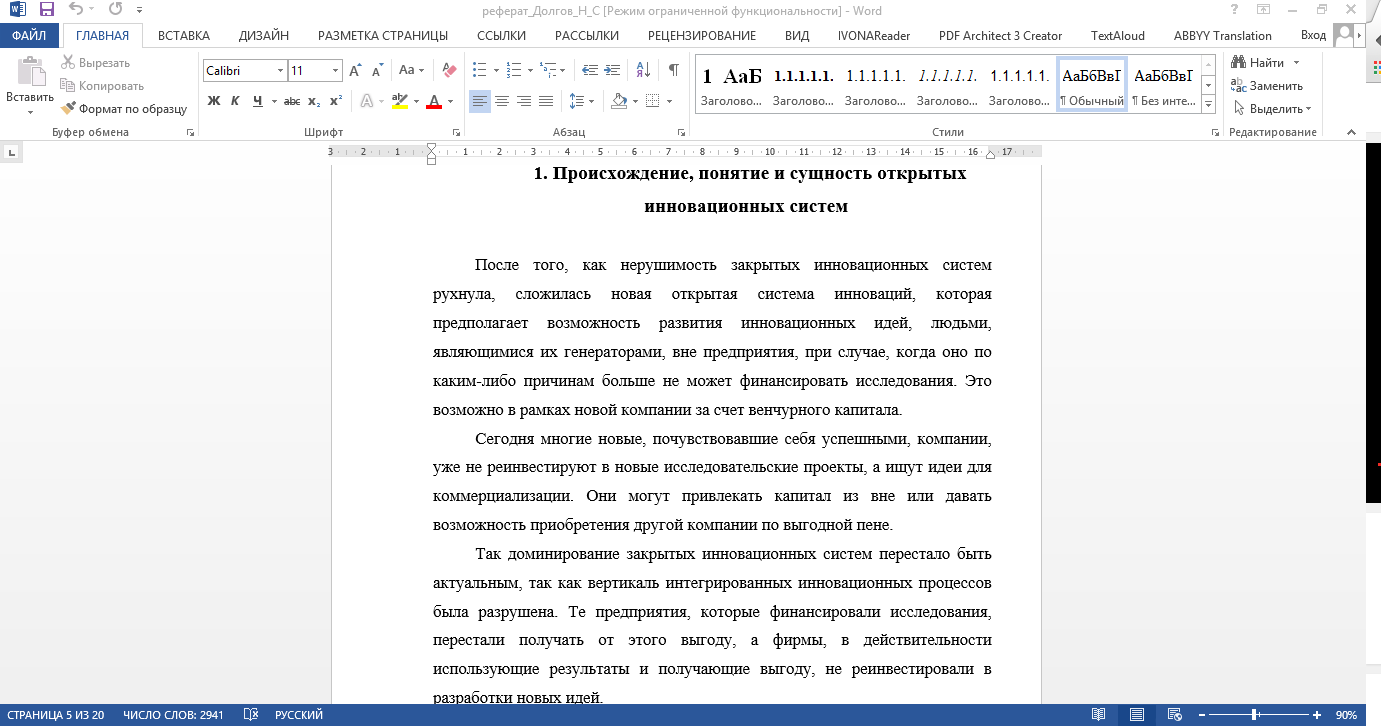The height and width of the screenshot is (726, 1381).
Task: Show paragraph marks with pilcrow icon
Action: [673, 70]
